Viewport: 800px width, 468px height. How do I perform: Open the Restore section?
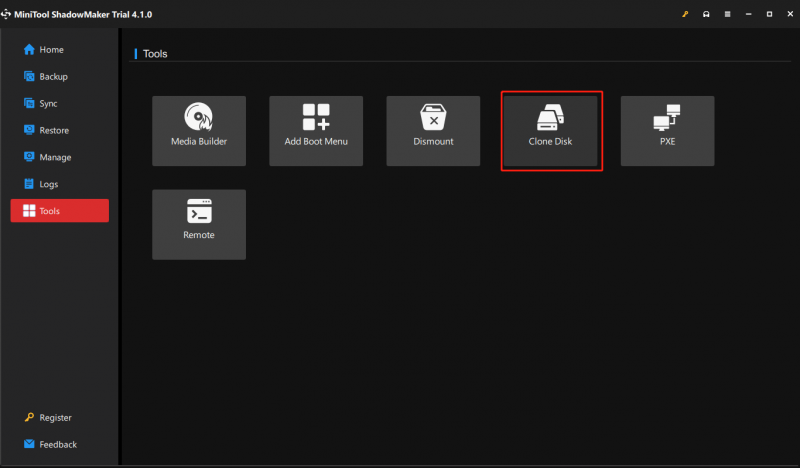click(46, 130)
